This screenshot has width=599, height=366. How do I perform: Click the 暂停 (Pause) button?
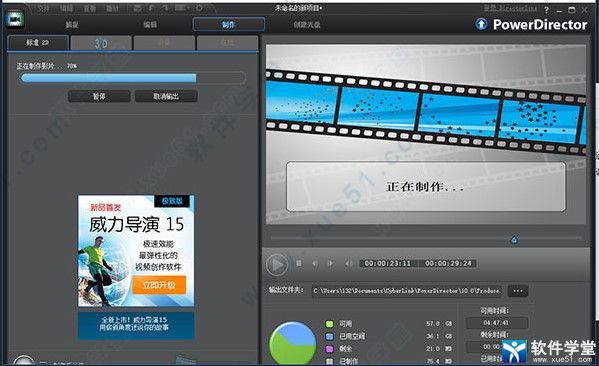(99, 96)
